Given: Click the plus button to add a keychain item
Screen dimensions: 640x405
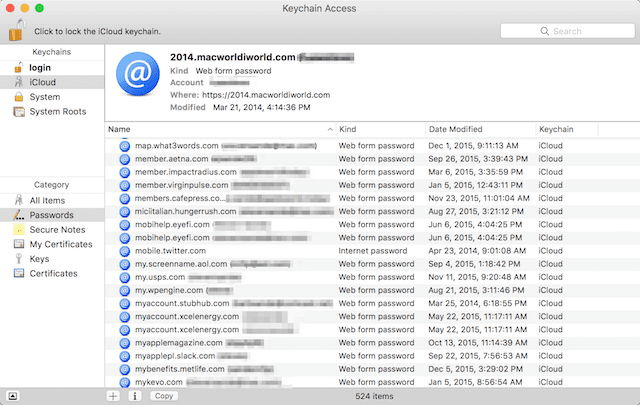Looking at the screenshot, I should pos(113,396).
